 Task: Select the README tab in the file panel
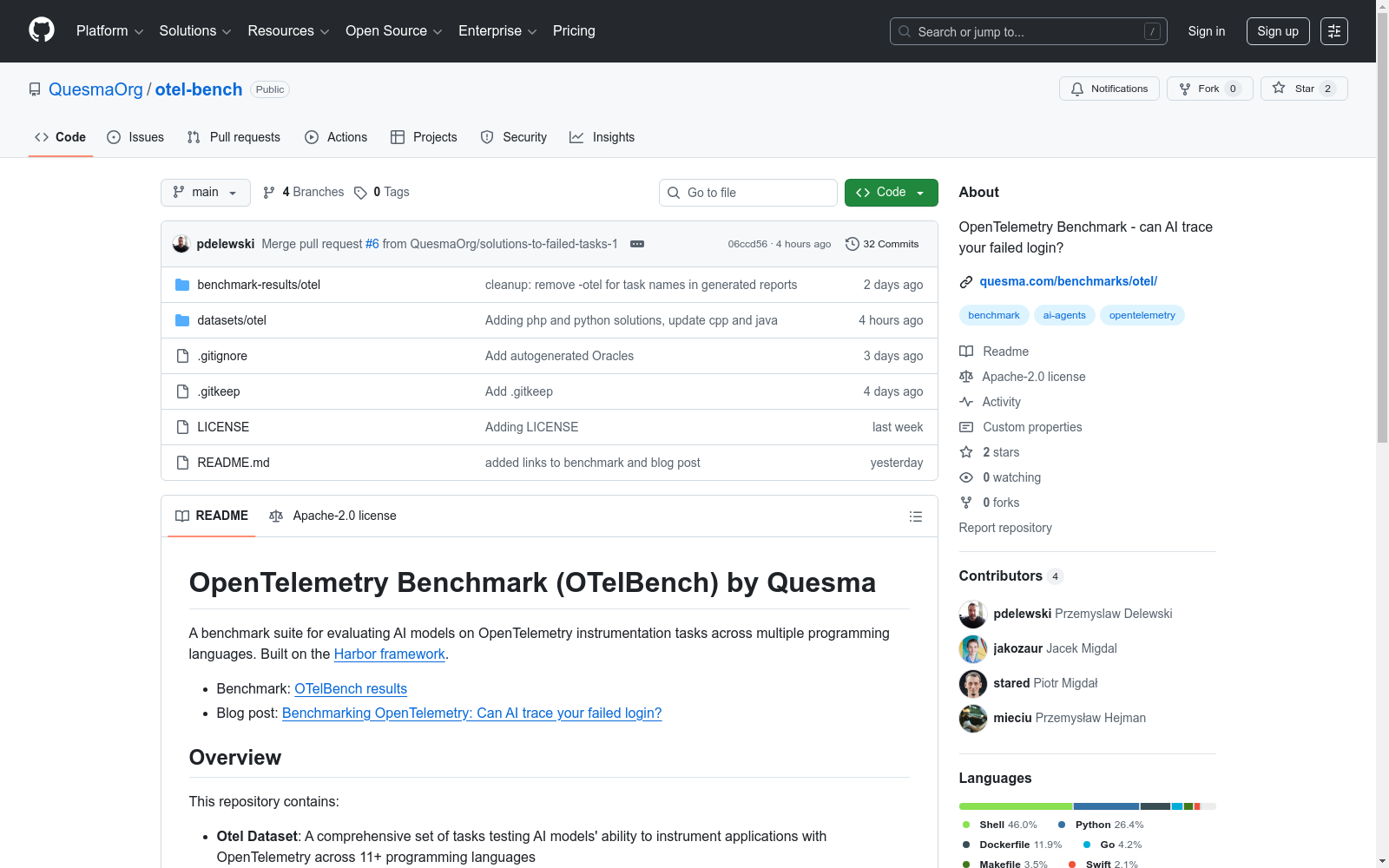tap(212, 516)
